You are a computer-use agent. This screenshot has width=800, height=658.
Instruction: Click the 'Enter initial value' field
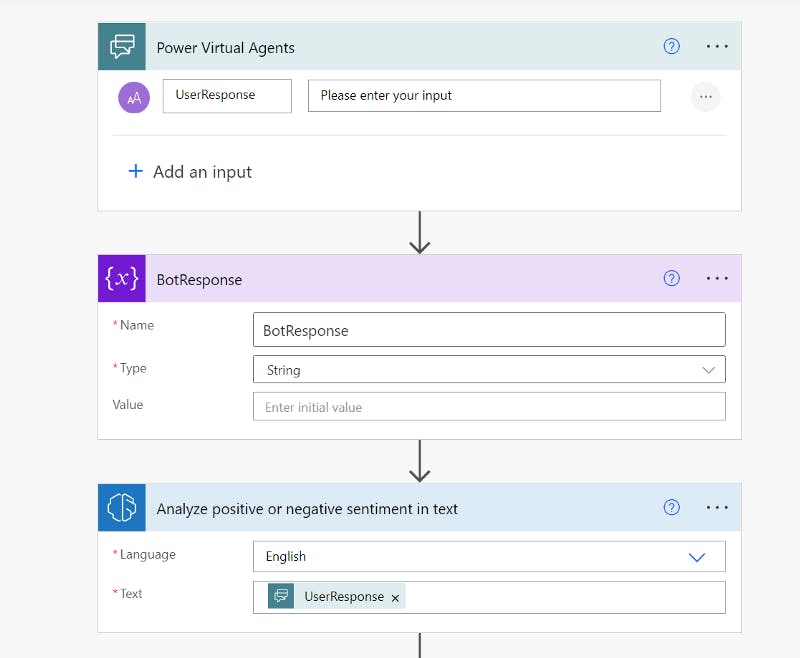pyautogui.click(x=489, y=407)
